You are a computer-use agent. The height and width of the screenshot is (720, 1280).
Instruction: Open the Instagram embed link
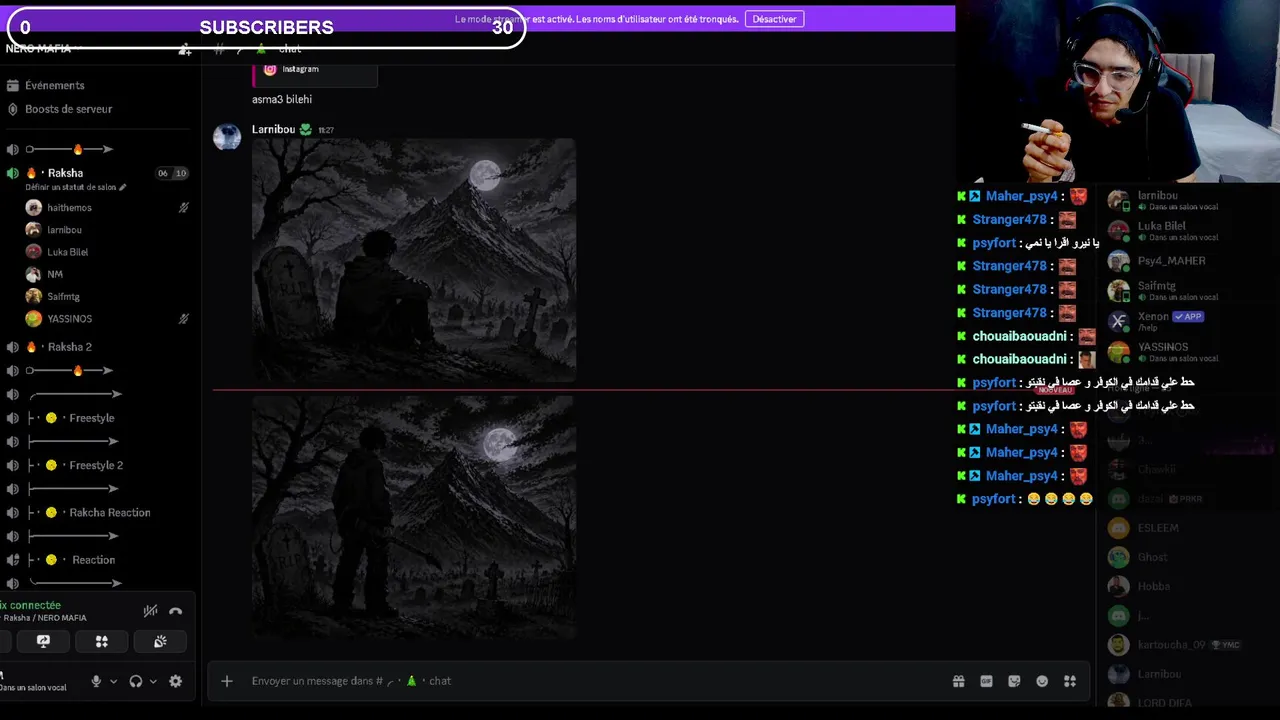tap(300, 69)
